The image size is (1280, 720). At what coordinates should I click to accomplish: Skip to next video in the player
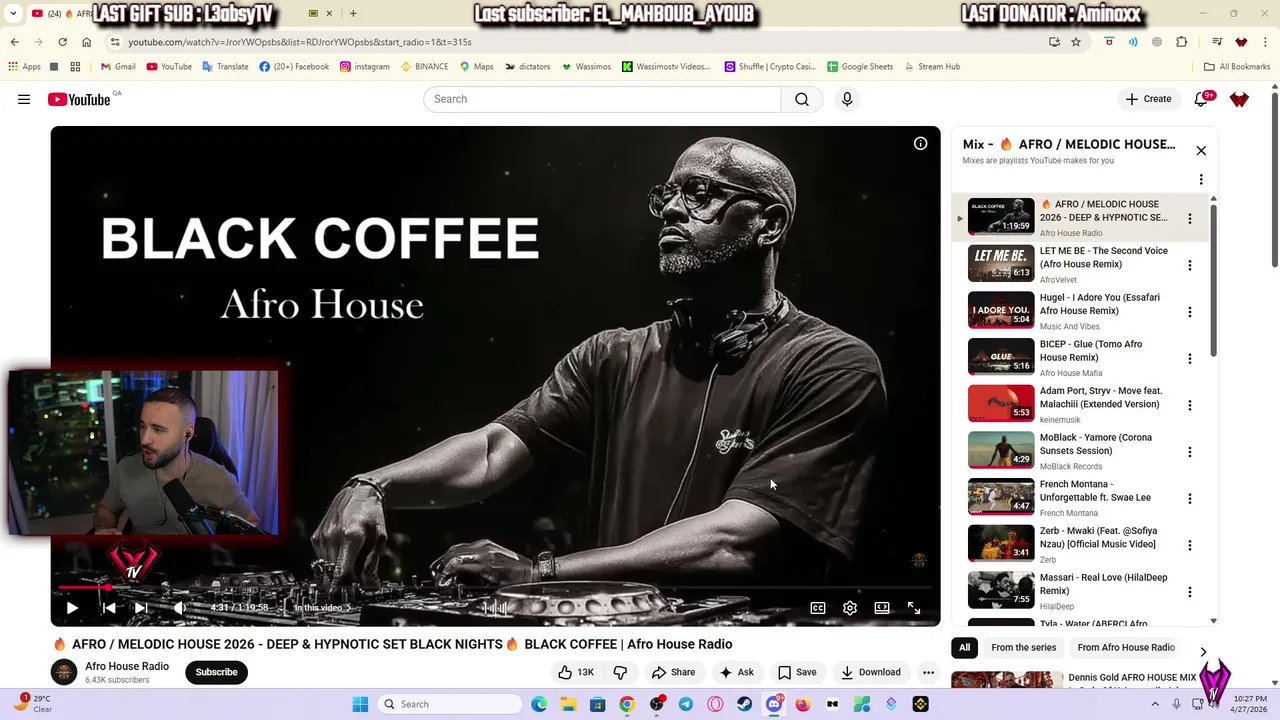(141, 607)
